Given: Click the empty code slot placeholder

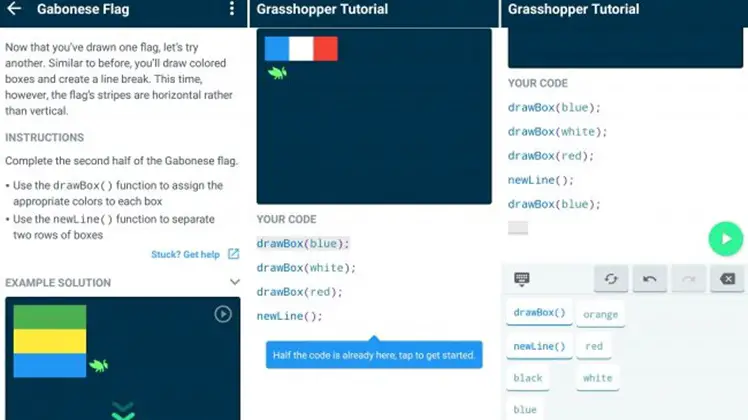Looking at the screenshot, I should tap(518, 228).
